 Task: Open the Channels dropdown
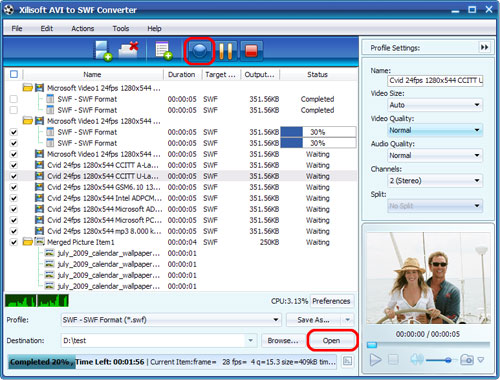(435, 181)
